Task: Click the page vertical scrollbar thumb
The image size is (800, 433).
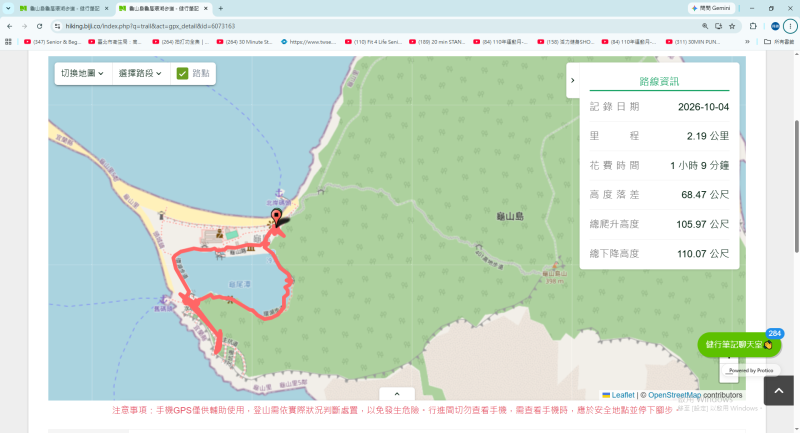Action: (x=796, y=186)
